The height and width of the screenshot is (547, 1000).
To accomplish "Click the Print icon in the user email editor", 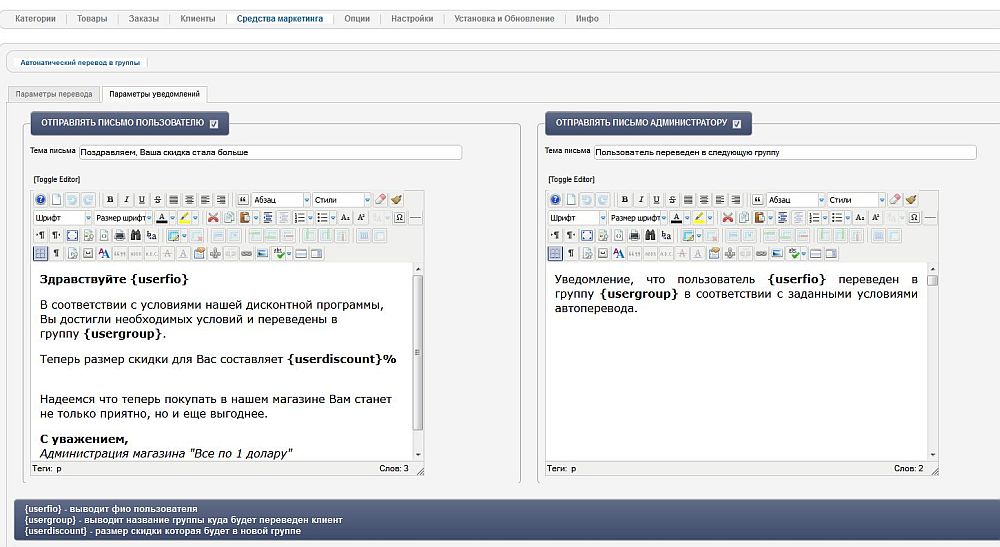I will click(120, 236).
